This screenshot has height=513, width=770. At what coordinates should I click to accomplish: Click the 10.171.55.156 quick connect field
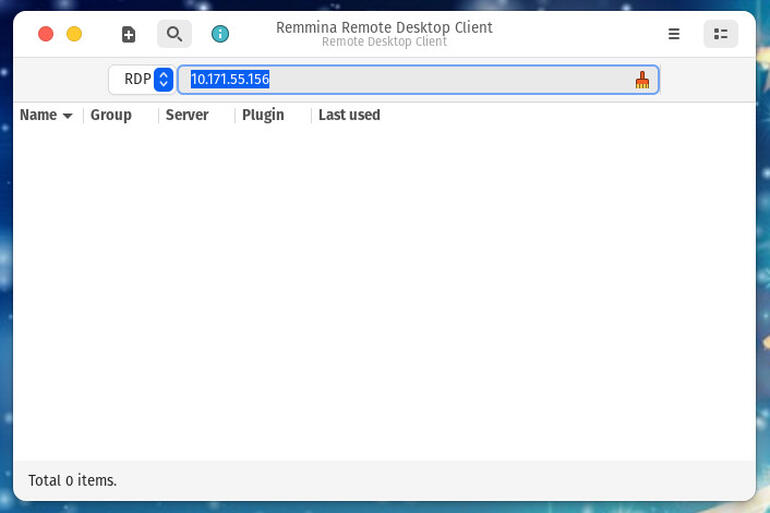[x=418, y=80]
